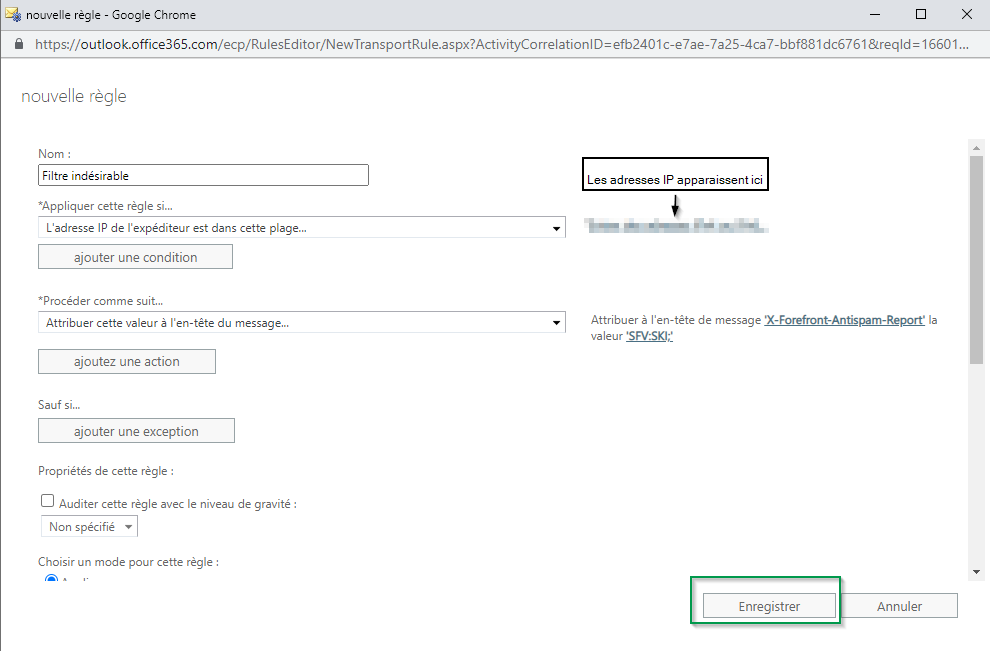Click the 'ajoutez une action' button

(x=127, y=361)
